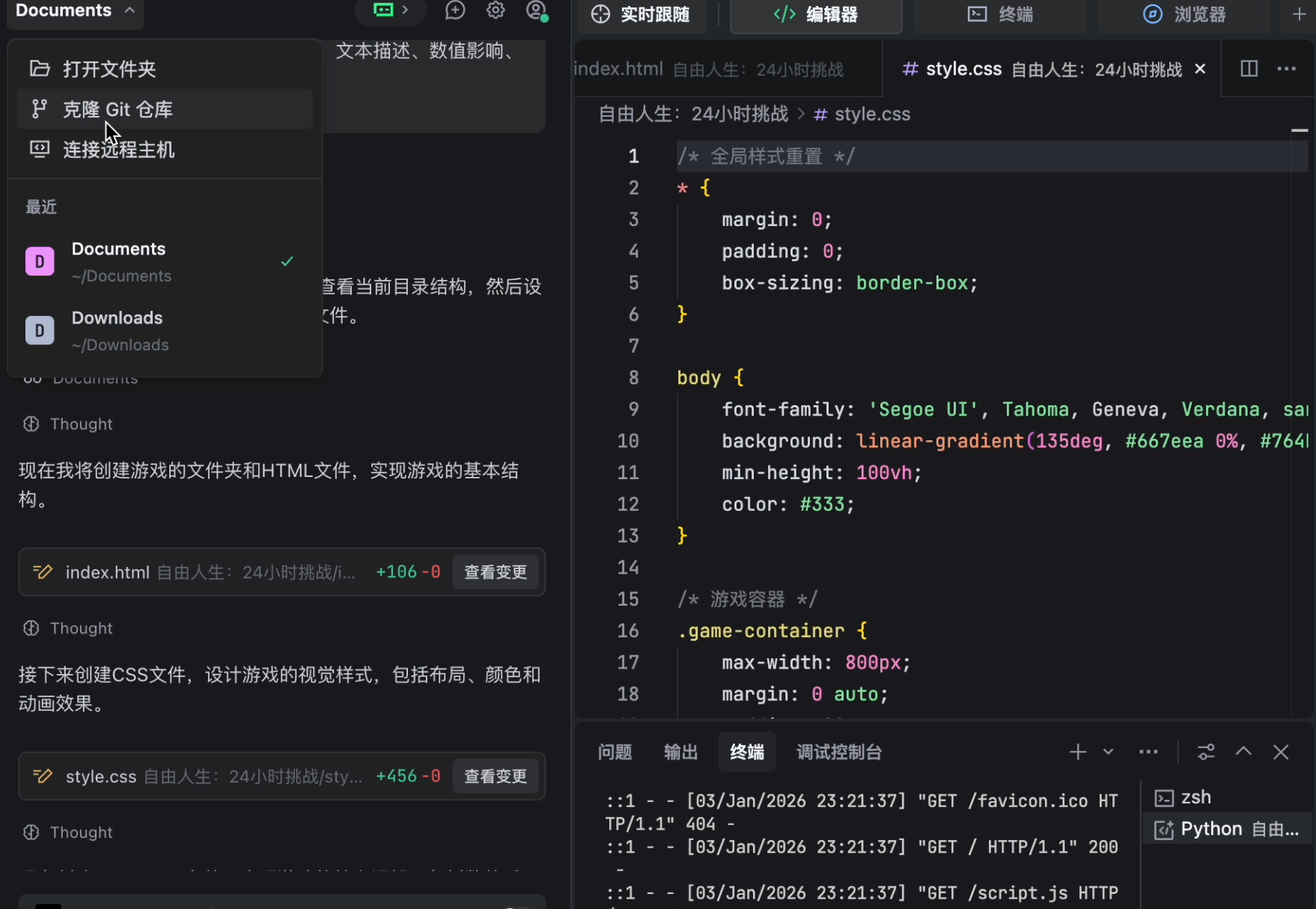Add a new terminal with the plus icon
The height and width of the screenshot is (909, 1316).
coord(1077,752)
